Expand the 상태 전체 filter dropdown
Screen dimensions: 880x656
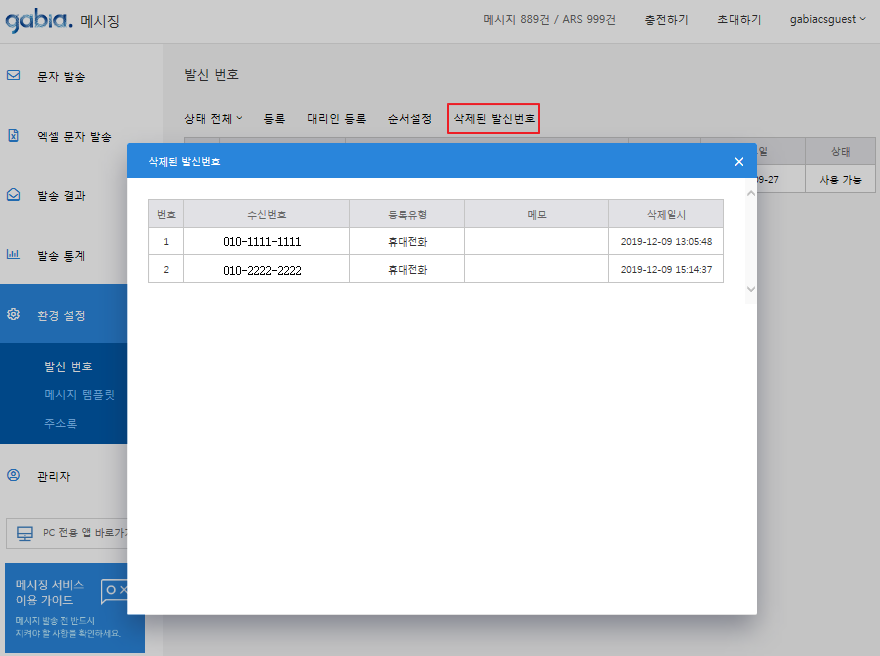pos(214,118)
